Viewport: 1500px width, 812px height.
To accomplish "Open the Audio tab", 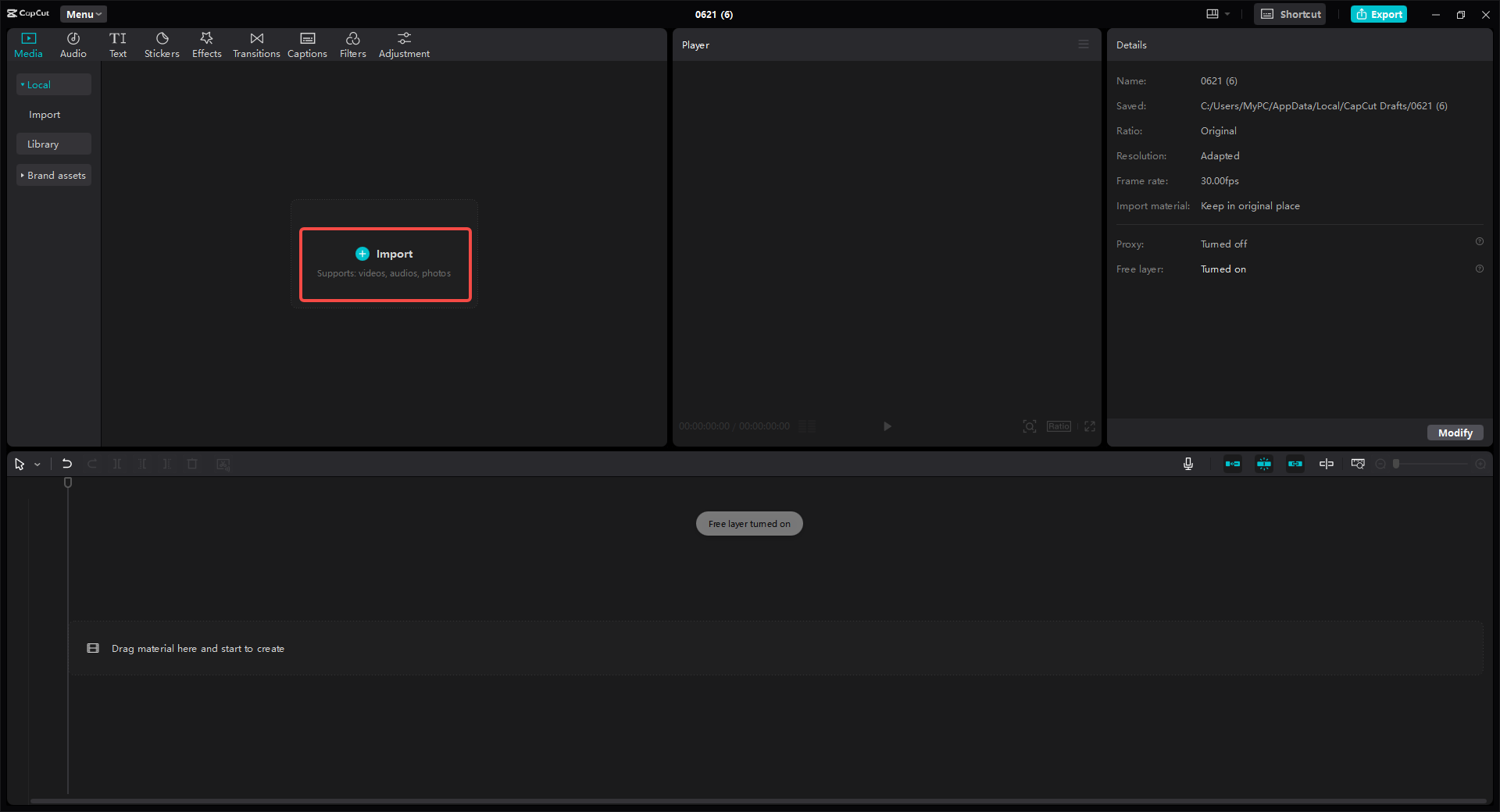I will tap(73, 45).
